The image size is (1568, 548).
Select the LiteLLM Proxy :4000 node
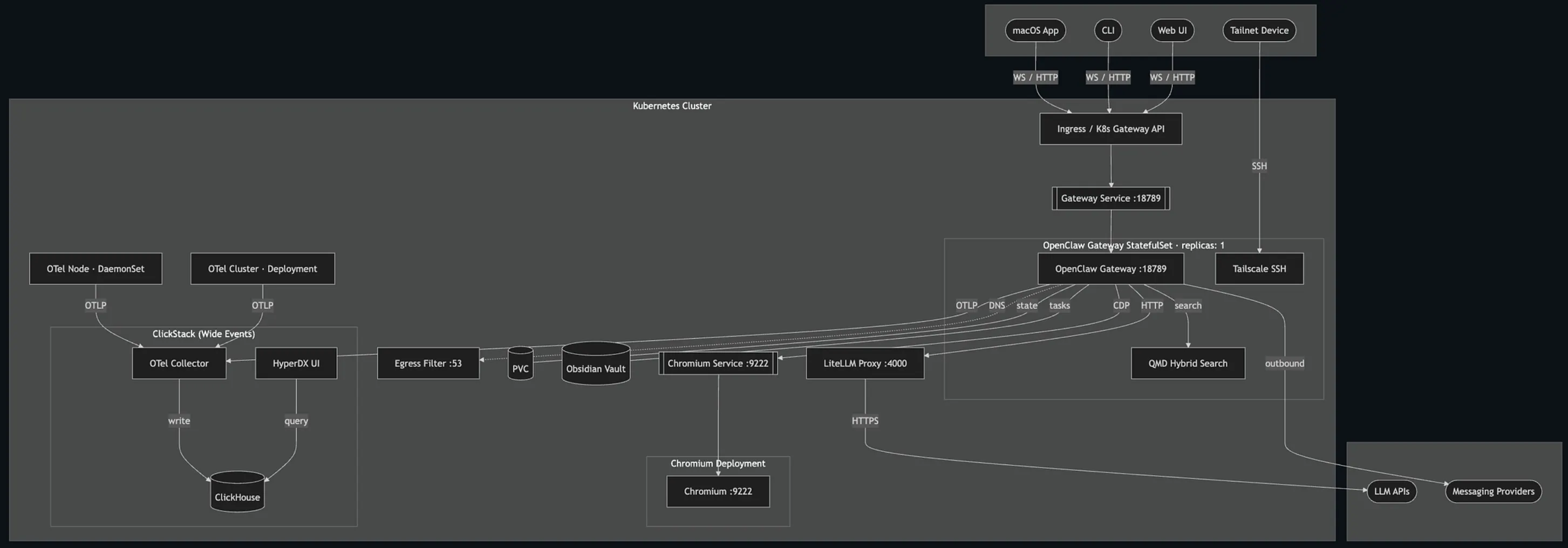pyautogui.click(x=865, y=363)
